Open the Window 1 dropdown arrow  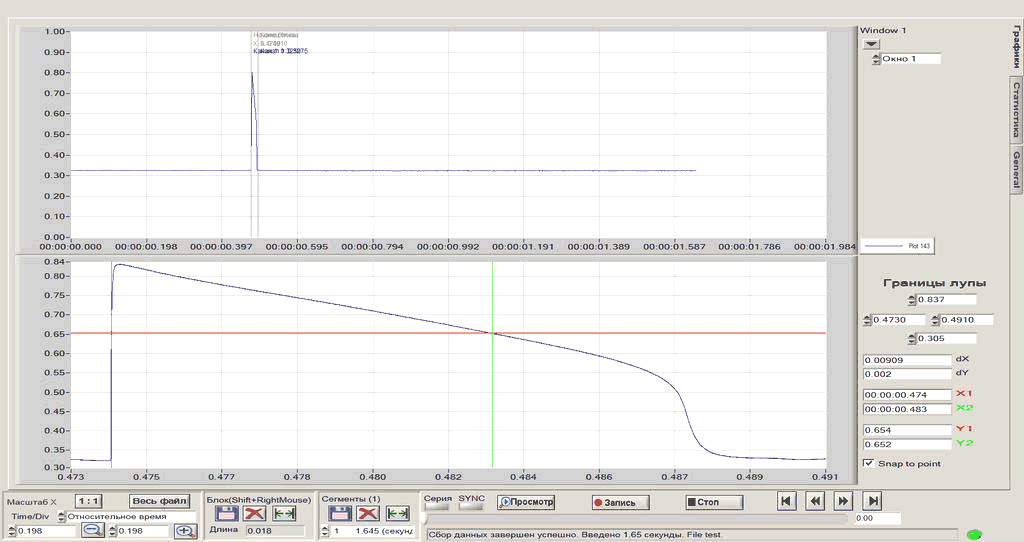pyautogui.click(x=871, y=44)
